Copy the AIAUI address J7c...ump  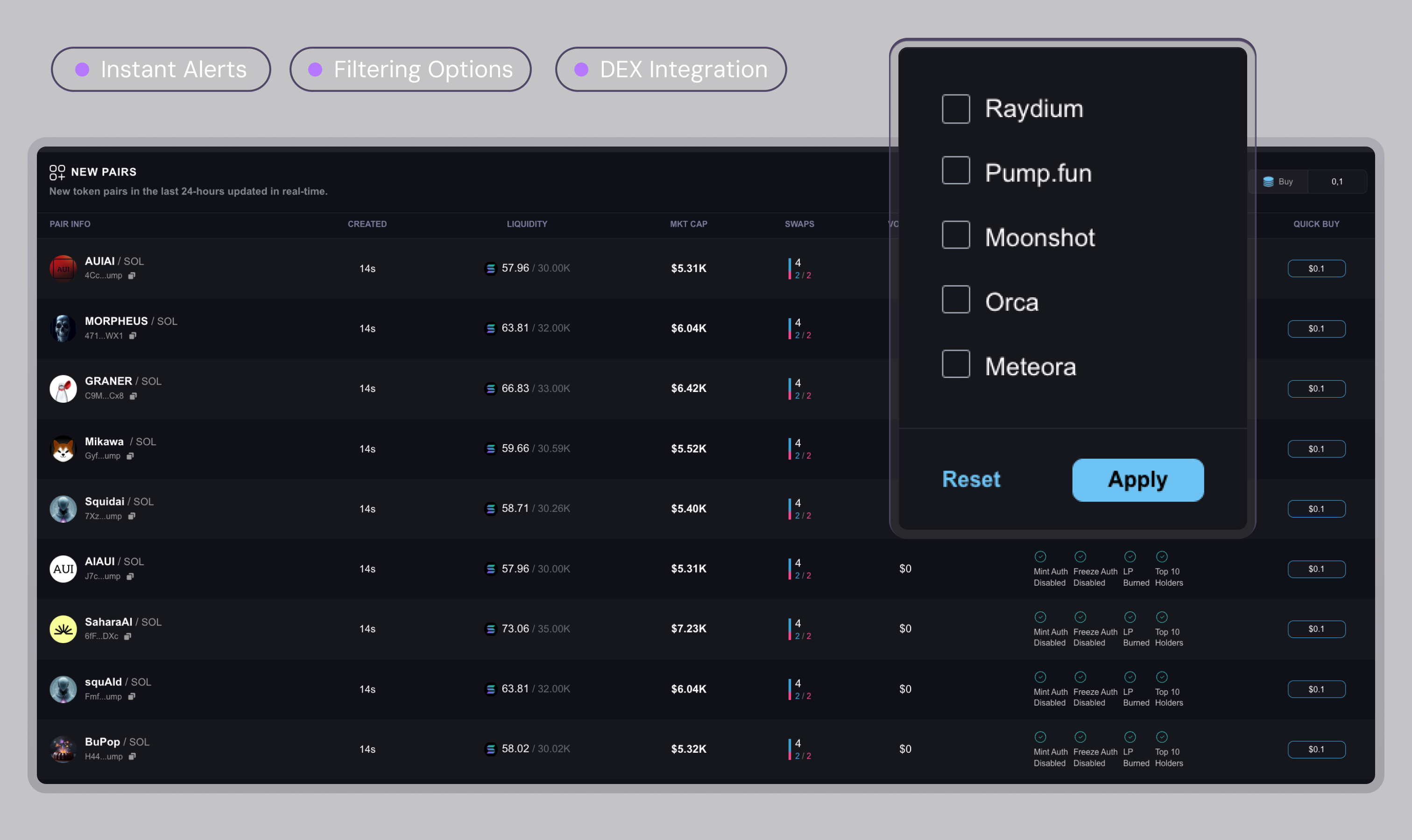click(x=130, y=576)
